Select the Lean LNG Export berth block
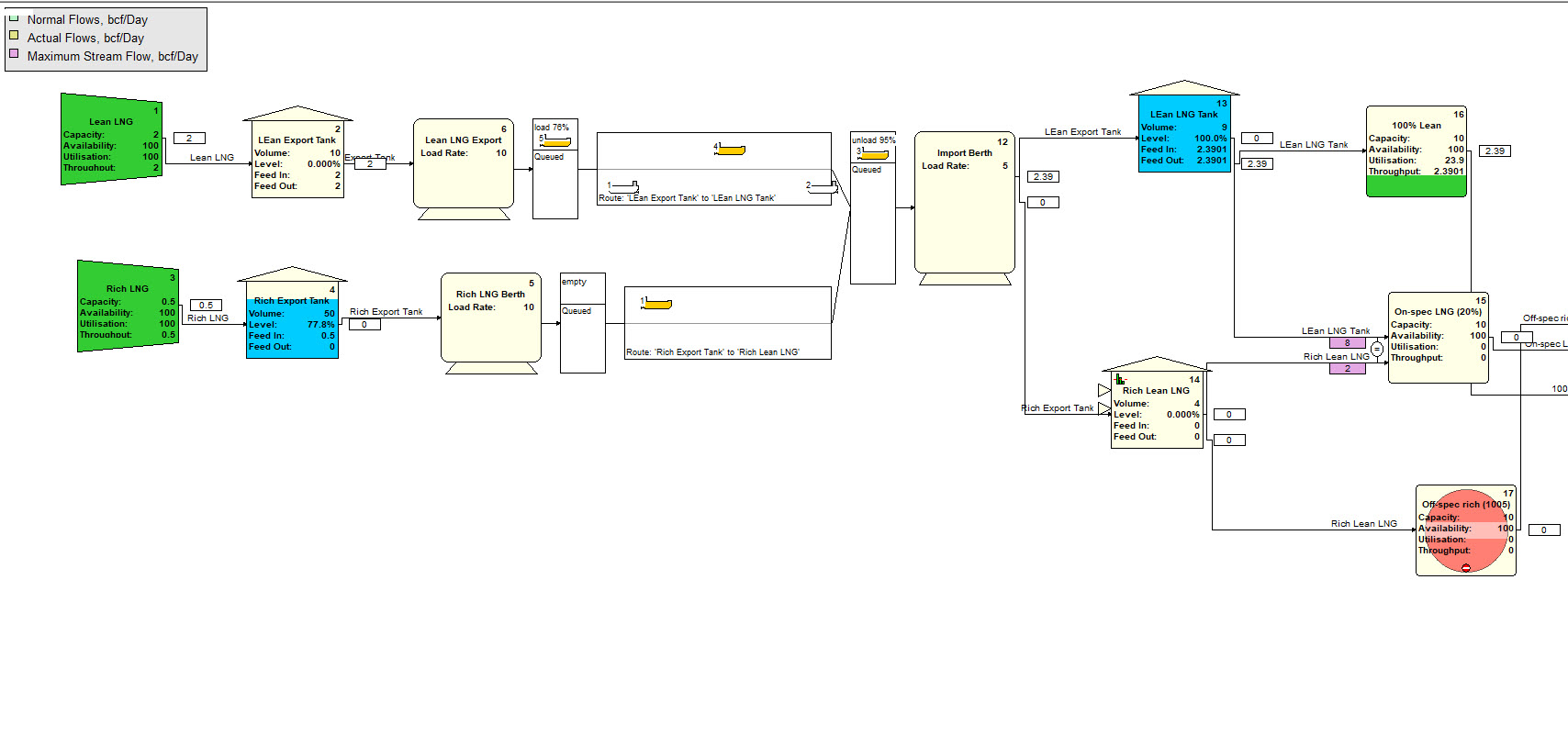This screenshot has height=747, width=1568. tap(463, 165)
